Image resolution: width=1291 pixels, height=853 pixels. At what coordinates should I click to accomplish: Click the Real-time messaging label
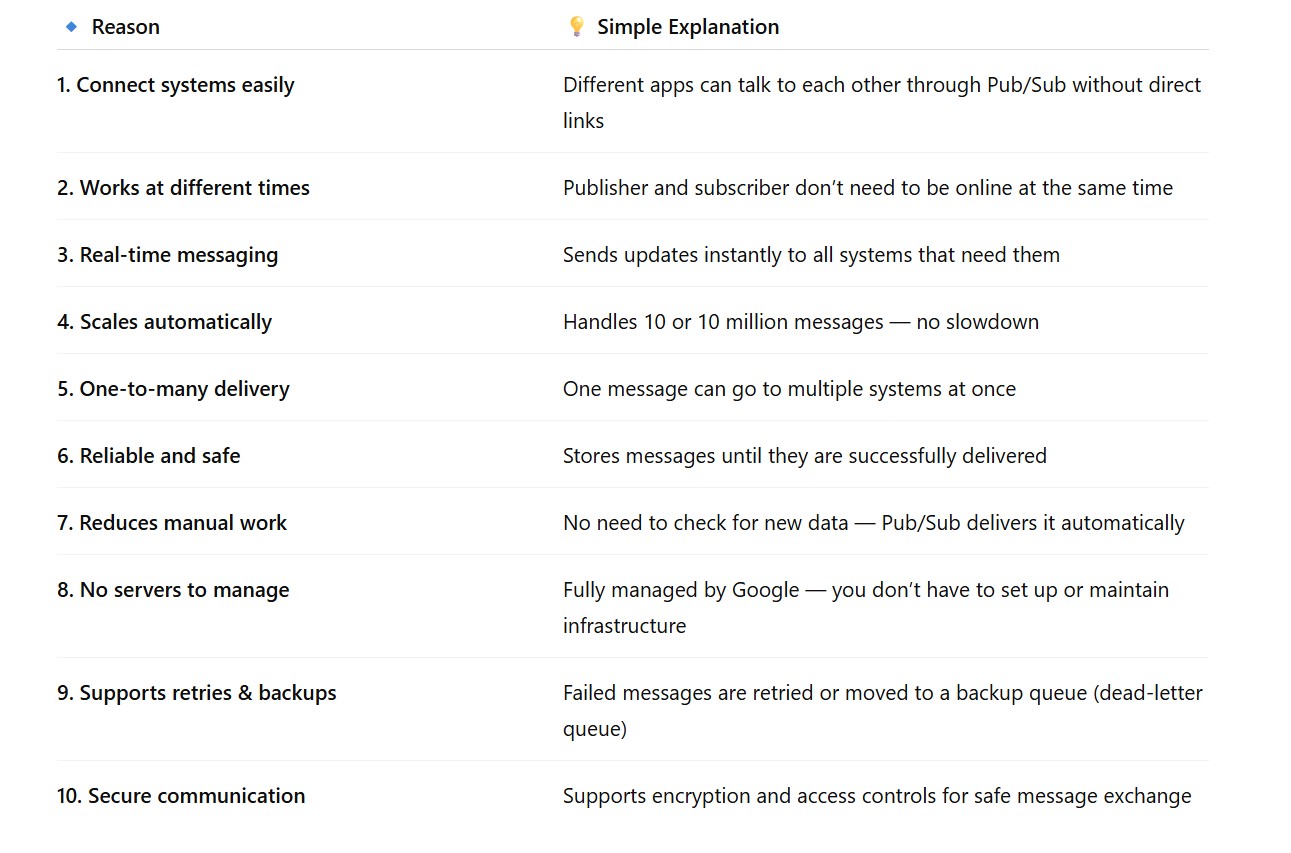coord(167,255)
